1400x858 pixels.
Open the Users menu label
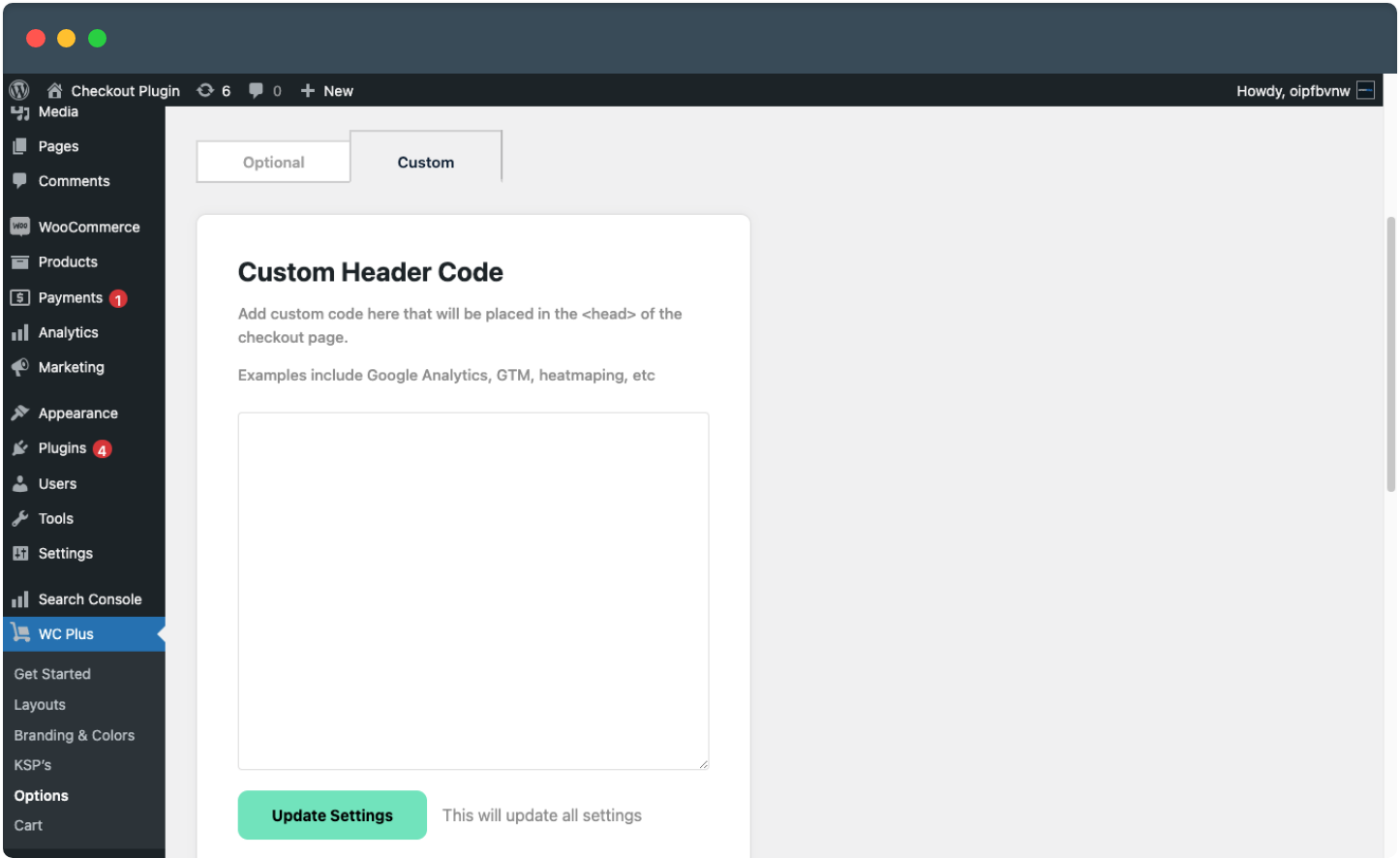coord(57,483)
